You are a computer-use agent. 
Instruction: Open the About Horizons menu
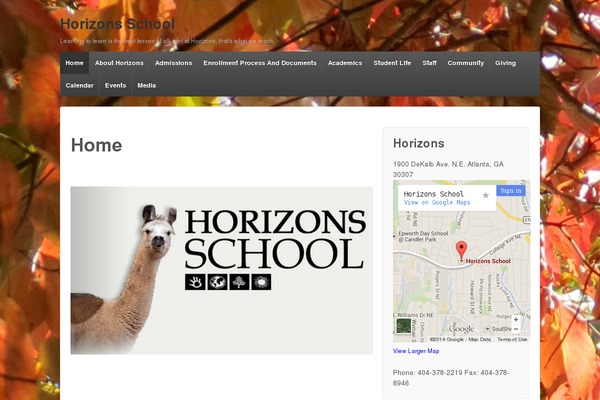(x=119, y=63)
